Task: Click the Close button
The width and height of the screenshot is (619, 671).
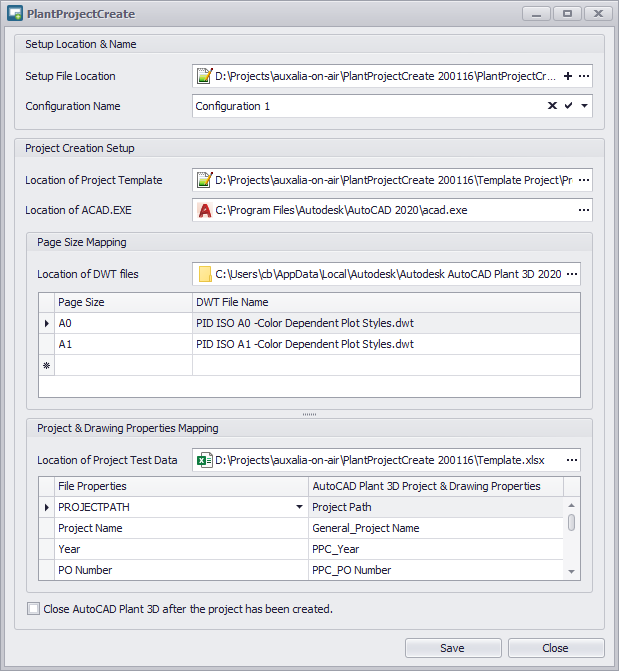Action: coord(556,648)
